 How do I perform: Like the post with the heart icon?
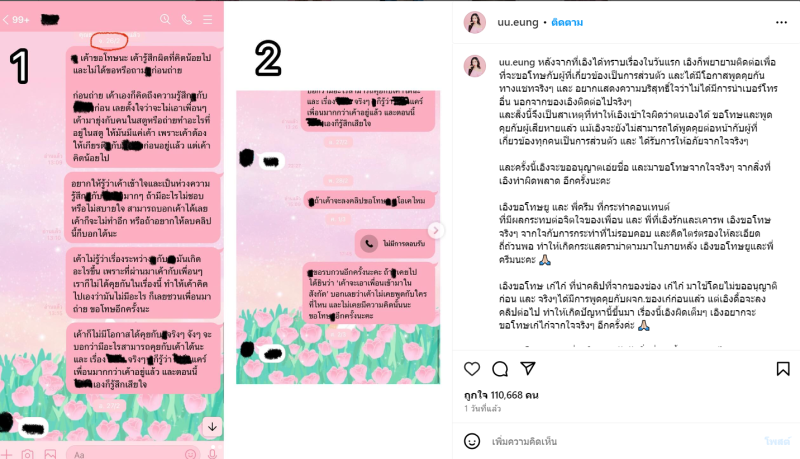click(x=472, y=369)
